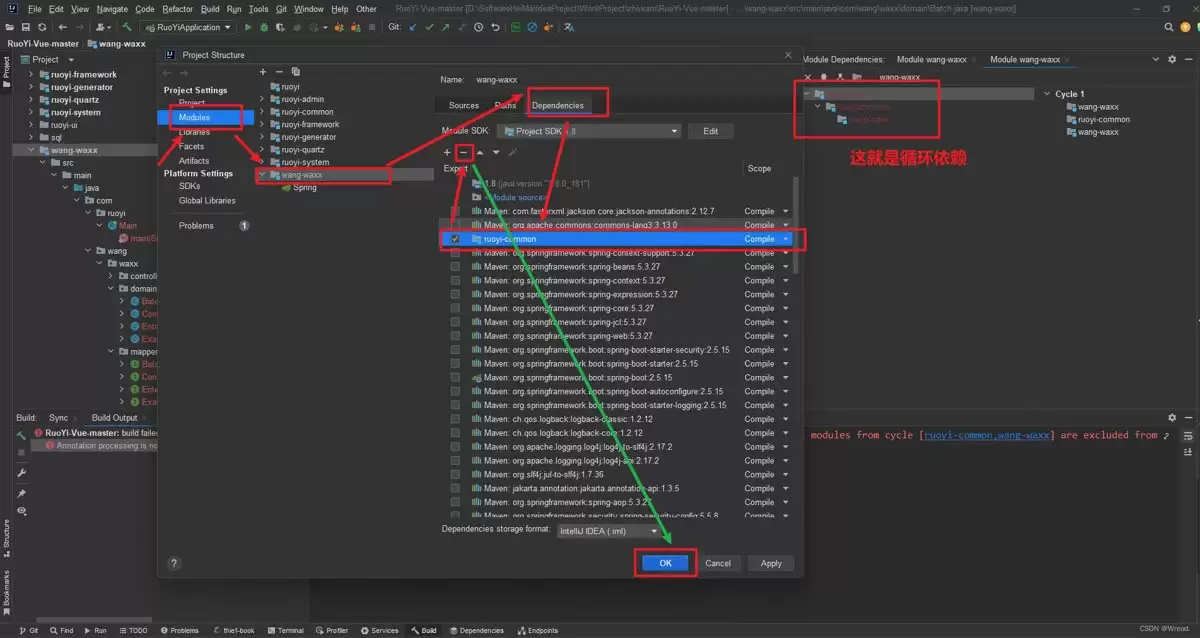
Task: Check export for spring-context:5.3.27
Action: point(455,281)
